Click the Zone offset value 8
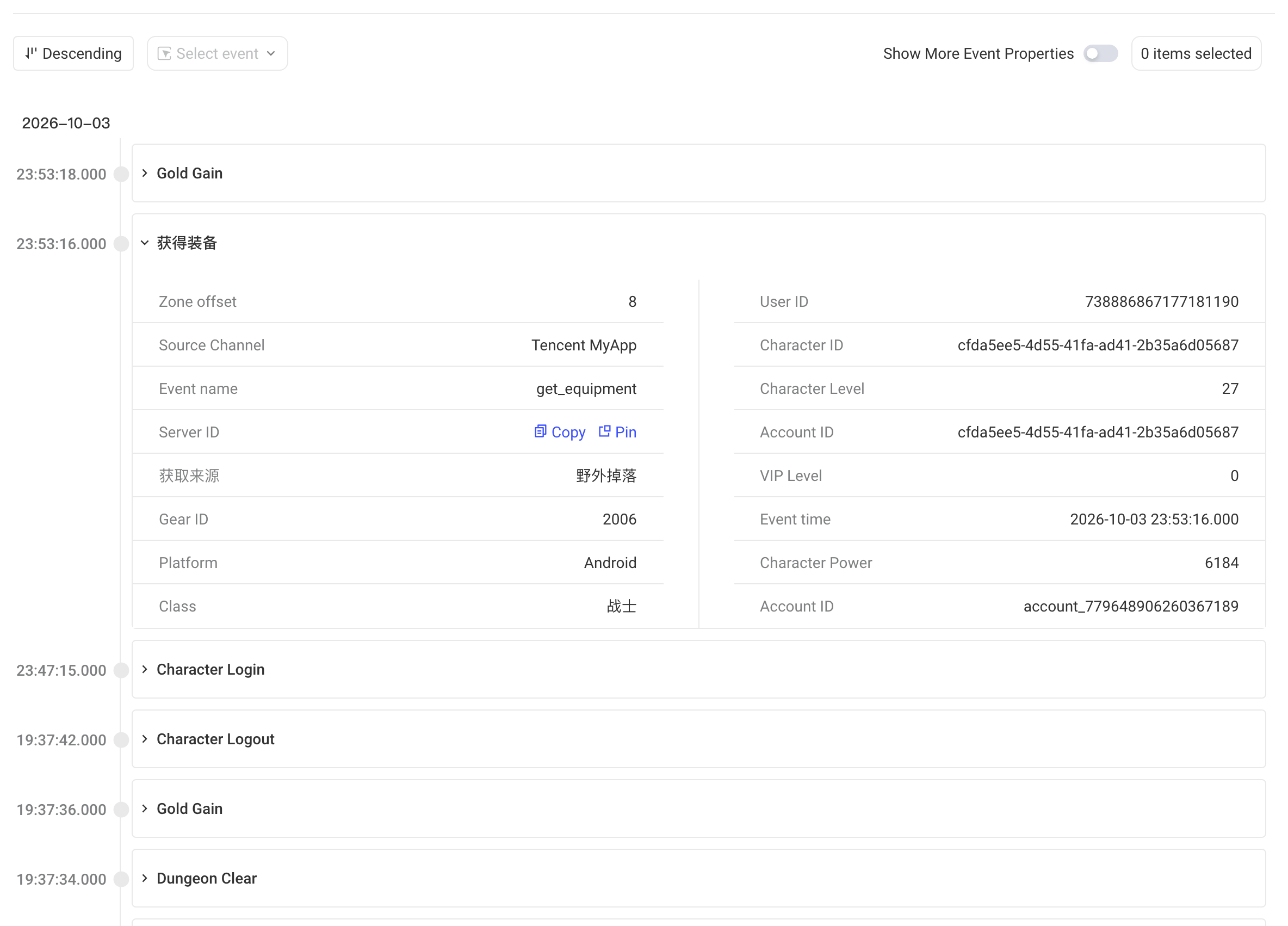The width and height of the screenshot is (1288, 926). (632, 301)
